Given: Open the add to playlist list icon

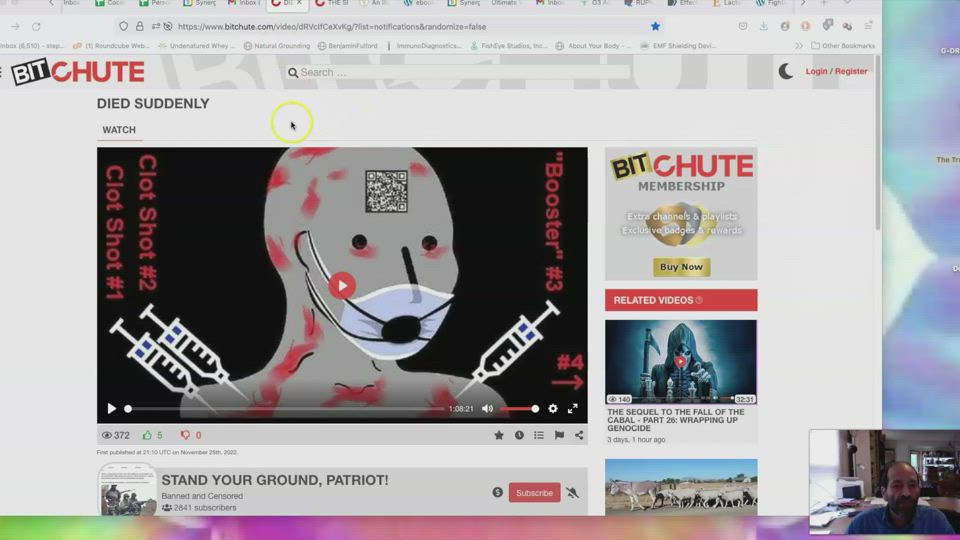Looking at the screenshot, I should click(x=539, y=435).
